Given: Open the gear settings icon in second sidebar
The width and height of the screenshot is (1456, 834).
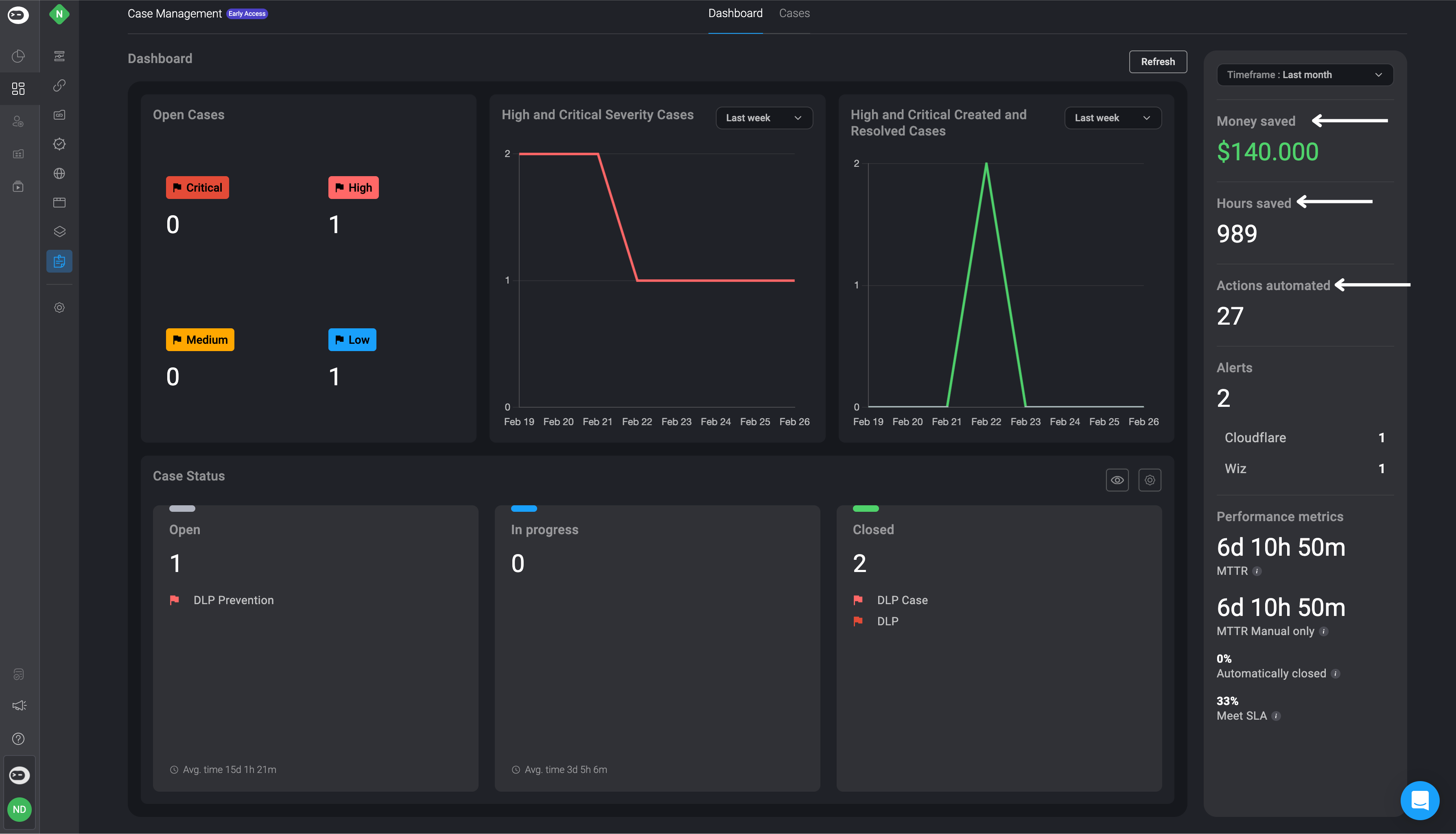Looking at the screenshot, I should (59, 308).
